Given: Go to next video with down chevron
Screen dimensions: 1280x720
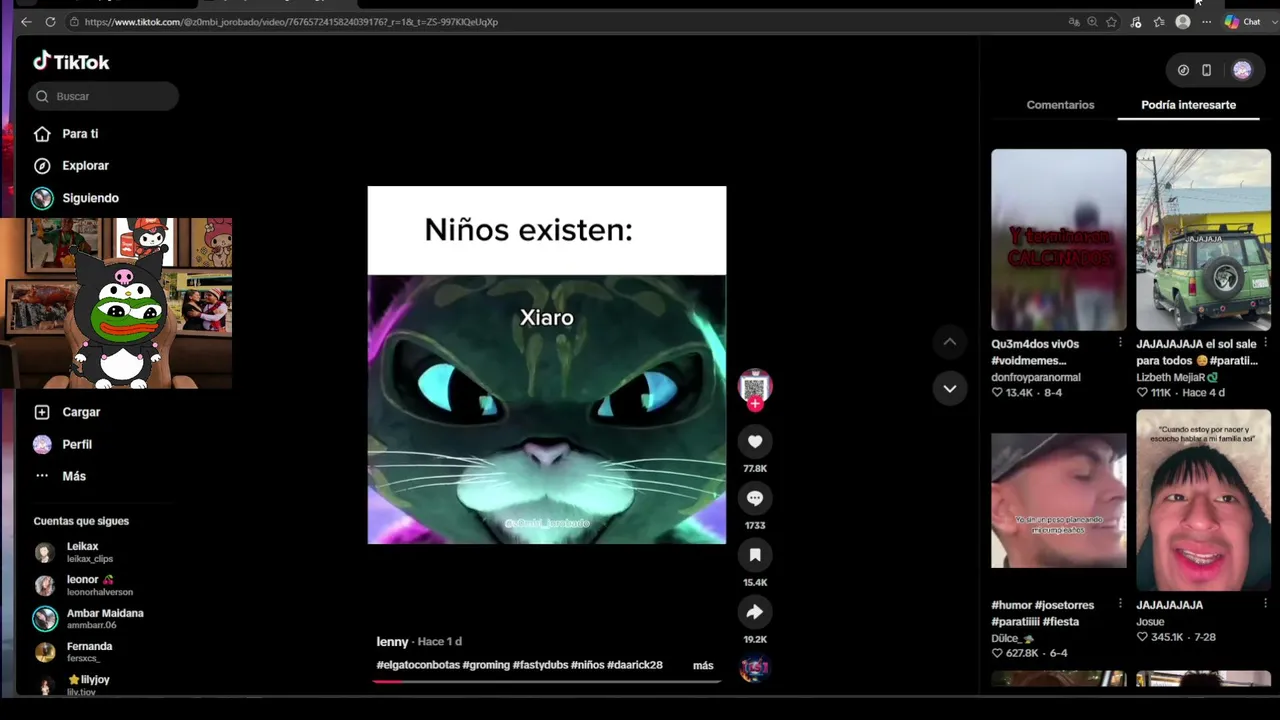Looking at the screenshot, I should pyautogui.click(x=950, y=388).
